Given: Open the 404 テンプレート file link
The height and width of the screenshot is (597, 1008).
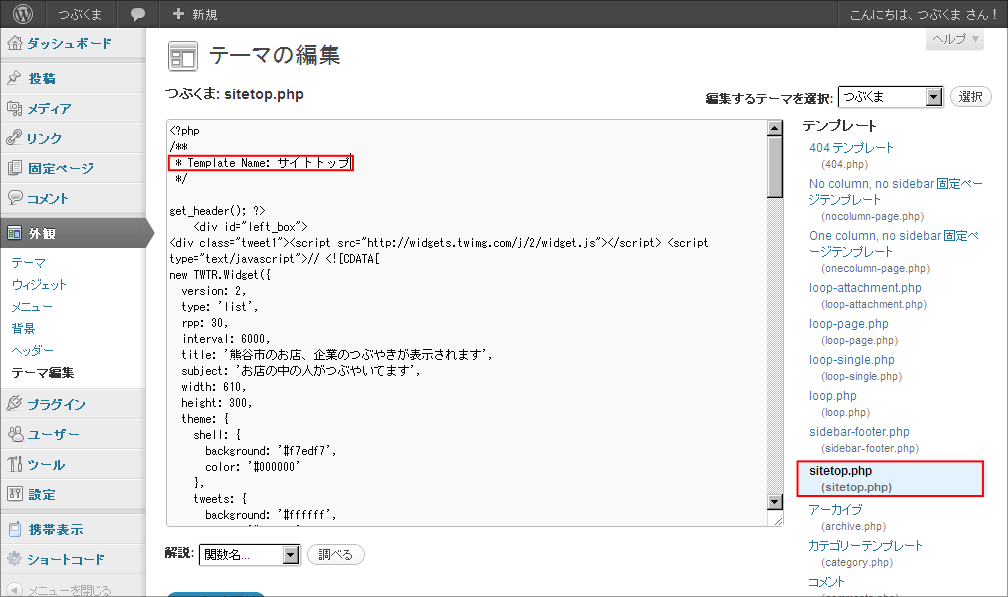Looking at the screenshot, I should click(851, 147).
